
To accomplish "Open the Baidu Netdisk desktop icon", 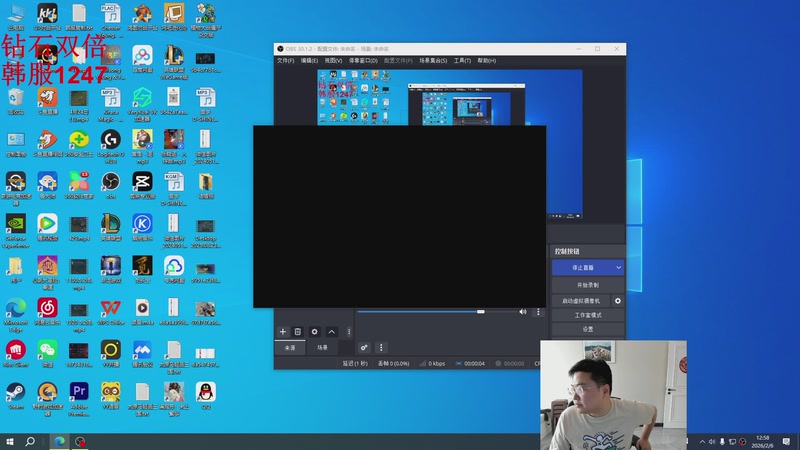I will pyautogui.click(x=142, y=60).
